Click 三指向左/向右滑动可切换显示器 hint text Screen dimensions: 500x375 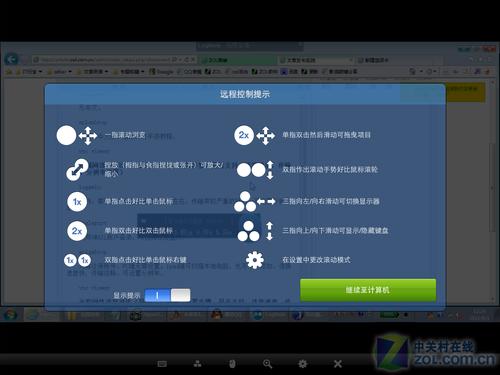(331, 201)
